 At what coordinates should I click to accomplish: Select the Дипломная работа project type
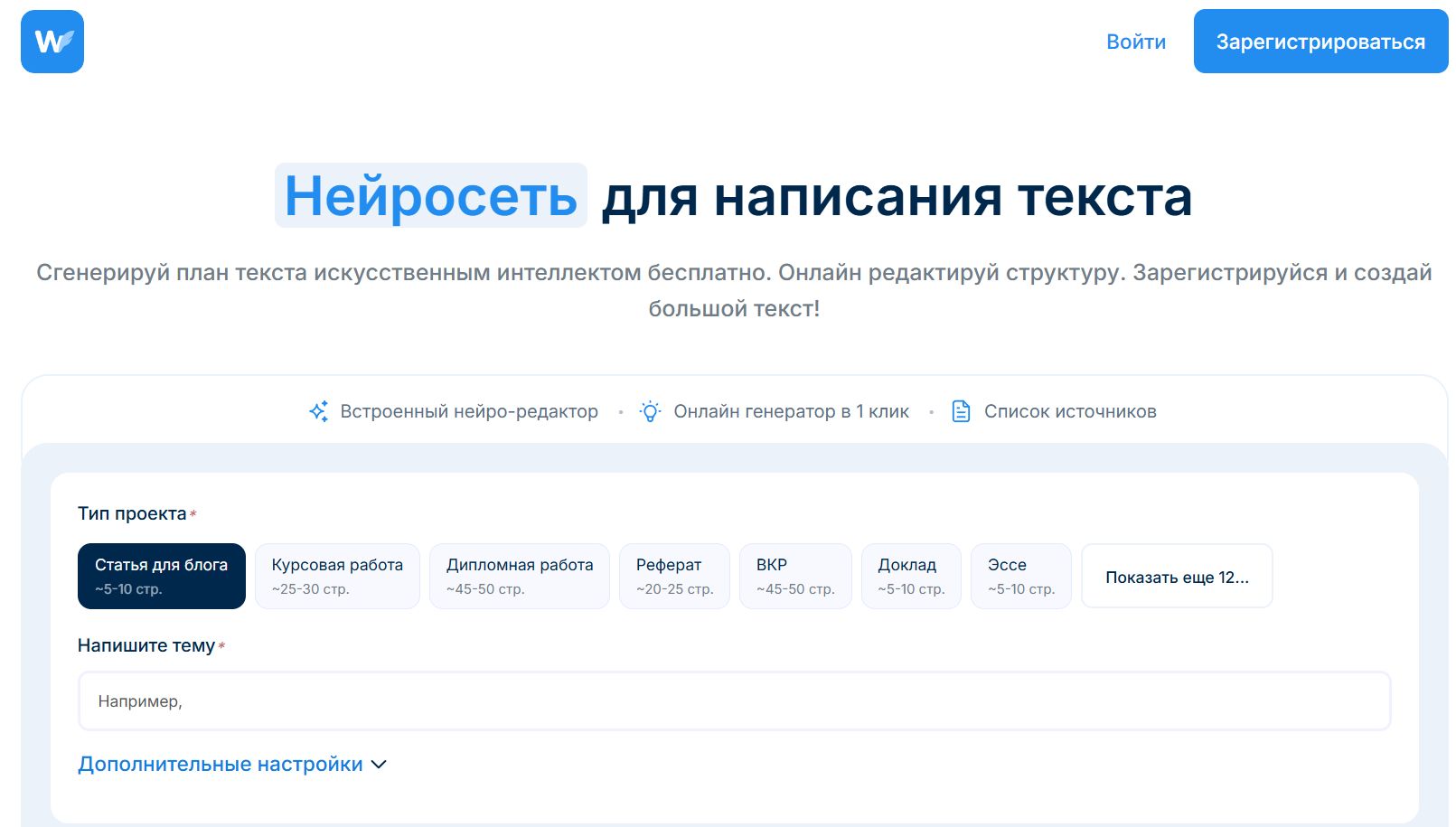click(x=519, y=576)
